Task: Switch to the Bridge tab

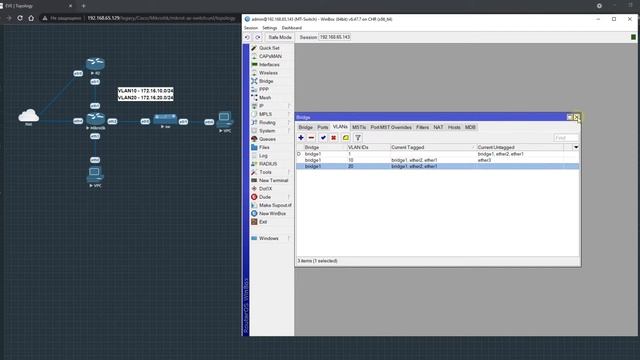Action: [305, 127]
